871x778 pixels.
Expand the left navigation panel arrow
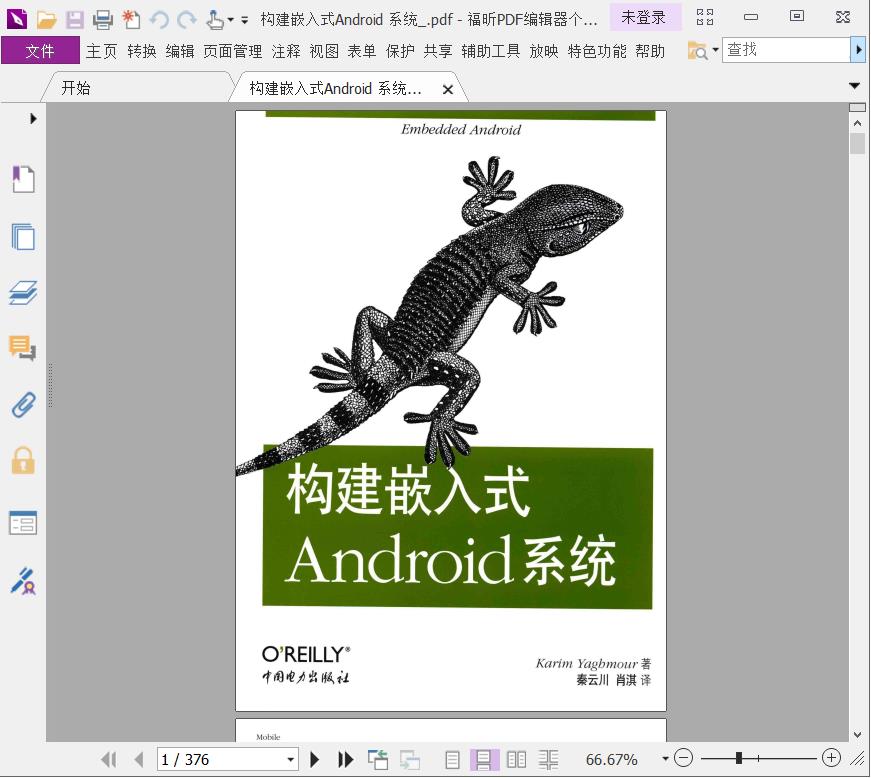pos(33,118)
